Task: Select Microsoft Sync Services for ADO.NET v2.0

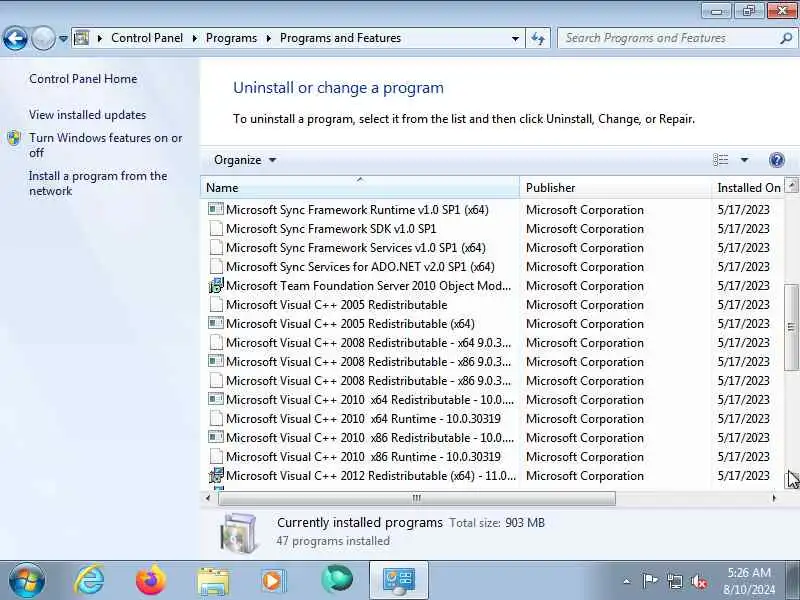Action: point(360,267)
